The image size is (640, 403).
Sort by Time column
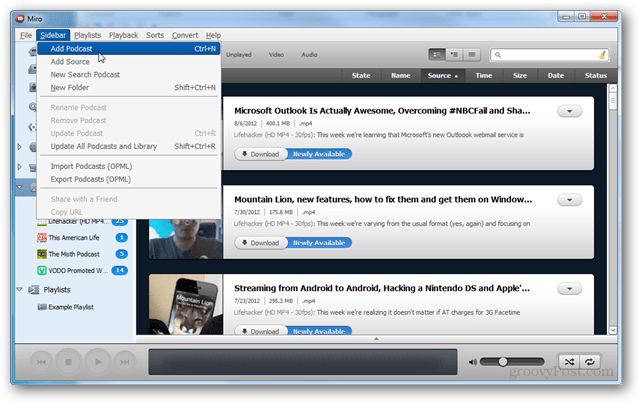[x=484, y=76]
